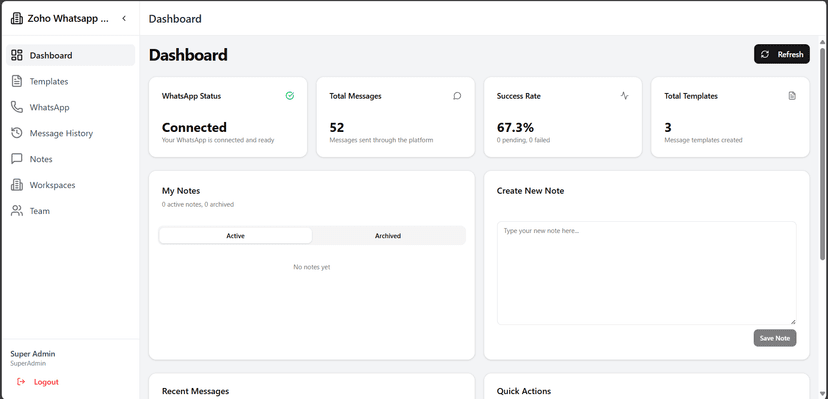Click the red logout arrow icon
Screen dimensions: 828x399
pos(21,382)
